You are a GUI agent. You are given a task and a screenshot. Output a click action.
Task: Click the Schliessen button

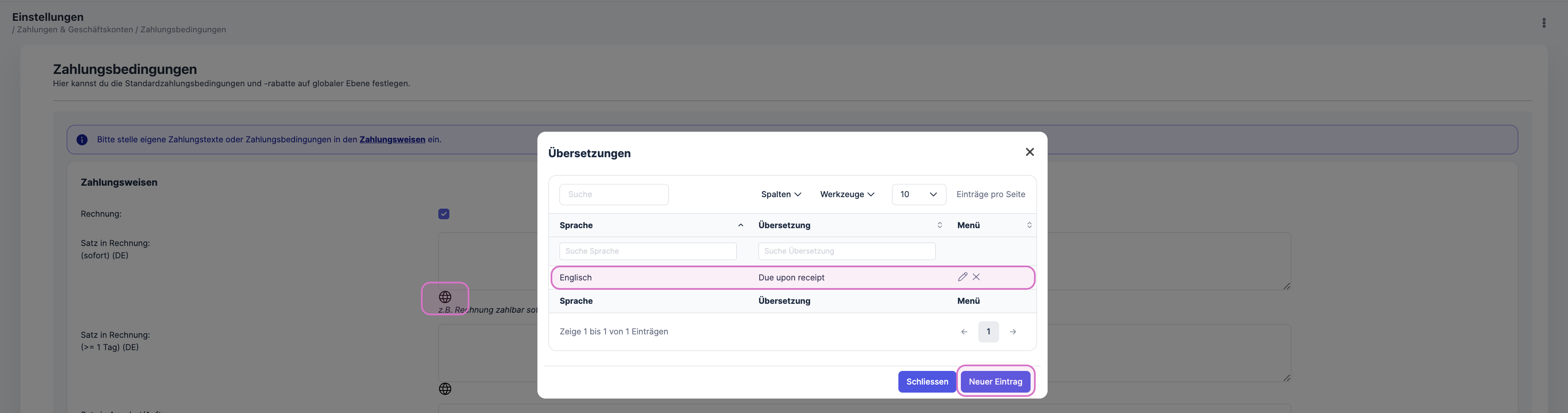[926, 382]
